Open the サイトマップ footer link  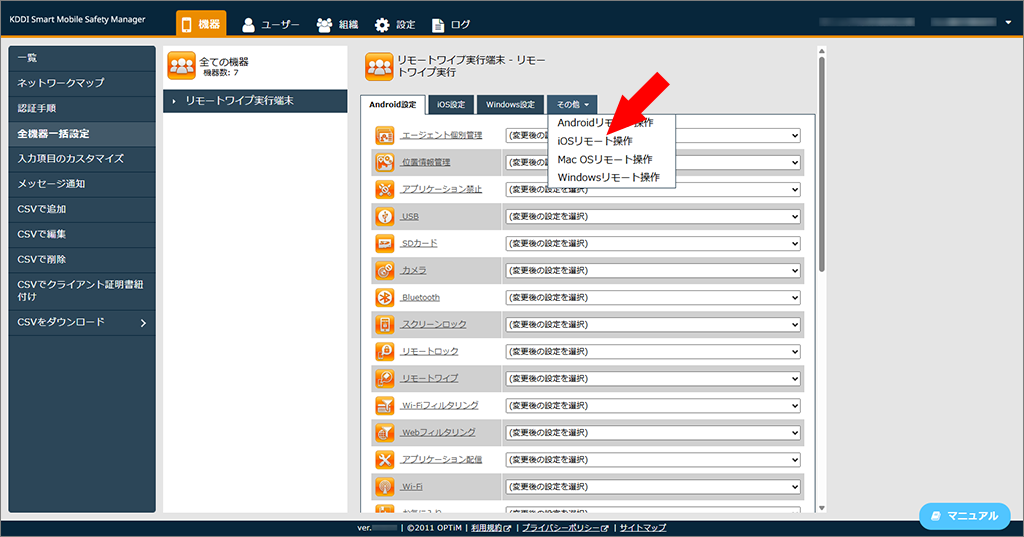[x=643, y=528]
